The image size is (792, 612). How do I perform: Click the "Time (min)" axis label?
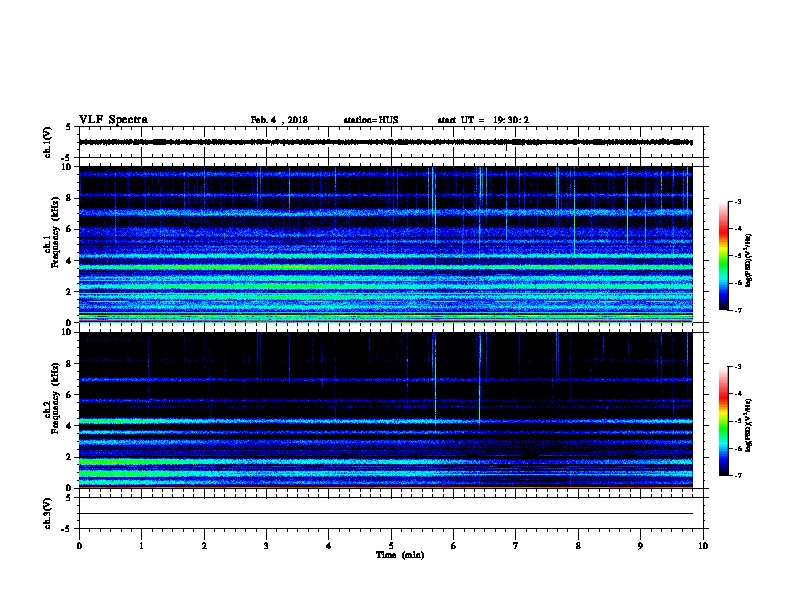point(400,555)
